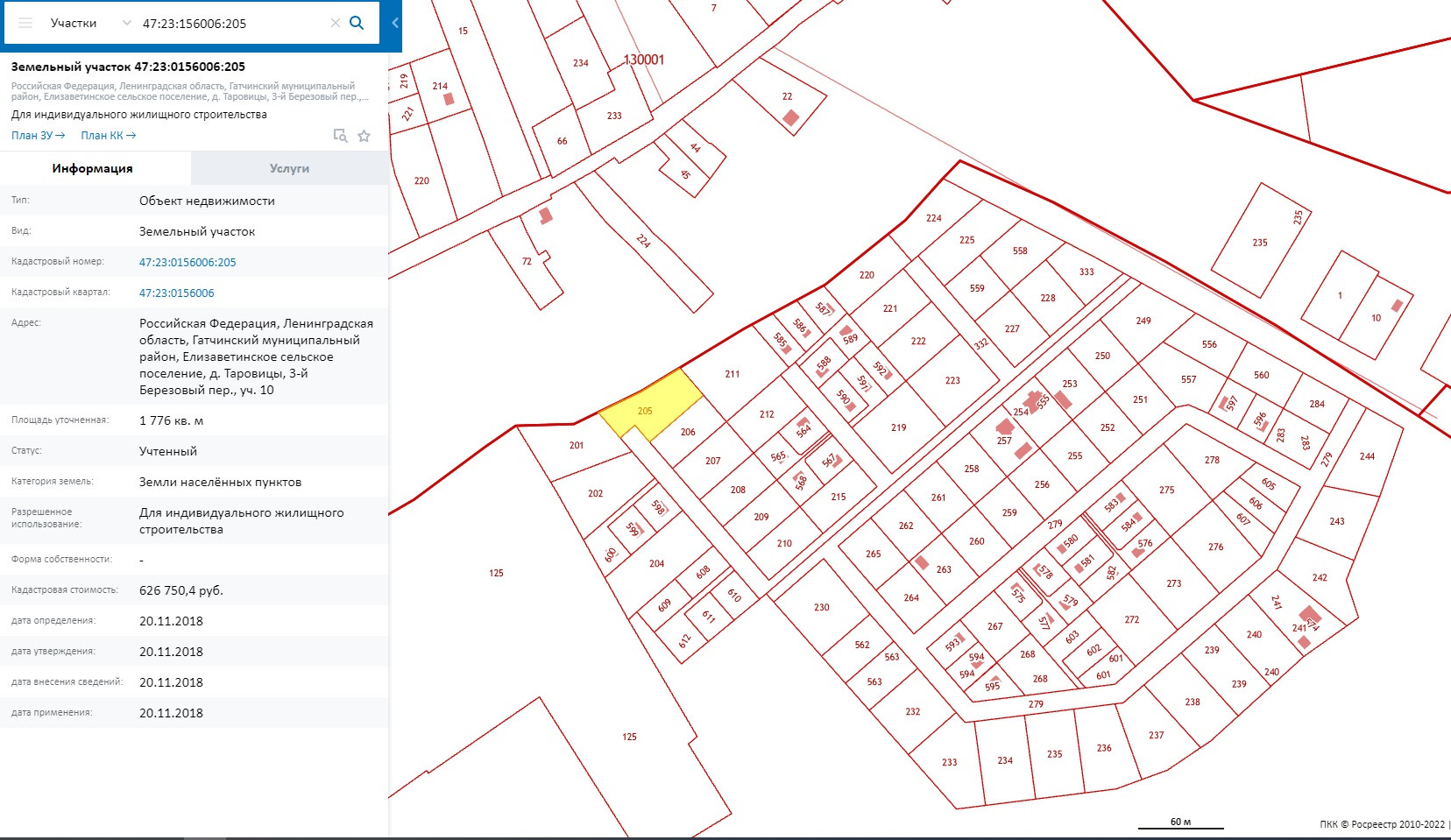Select parcel 204 on the map
This screenshot has height=840, width=1451.
[x=656, y=563]
